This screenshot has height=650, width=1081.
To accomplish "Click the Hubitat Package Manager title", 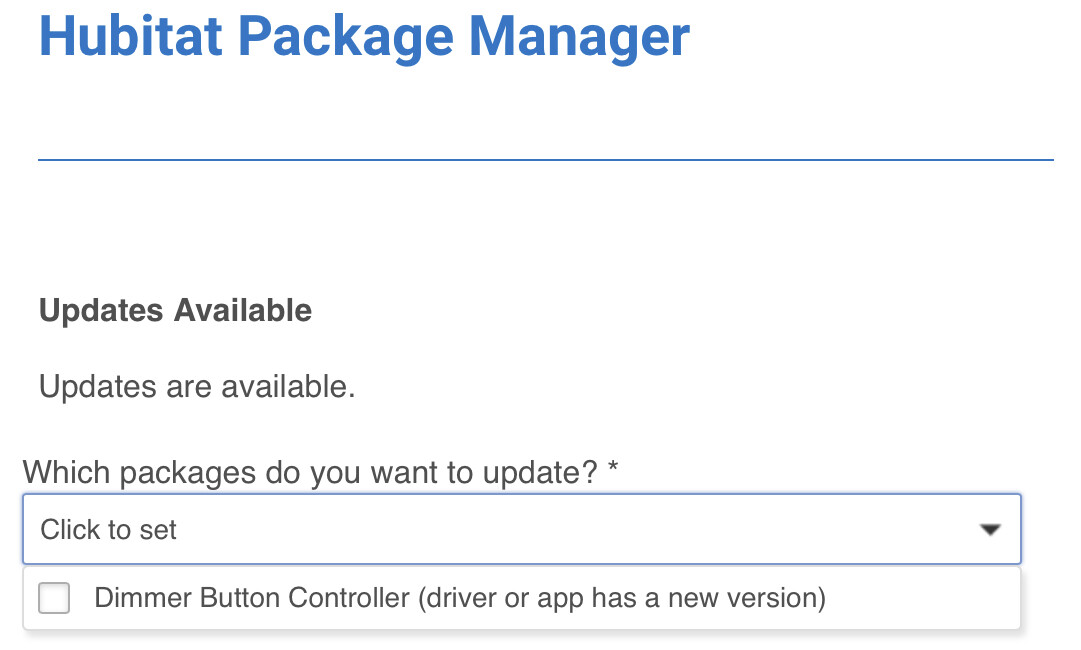I will coord(364,36).
